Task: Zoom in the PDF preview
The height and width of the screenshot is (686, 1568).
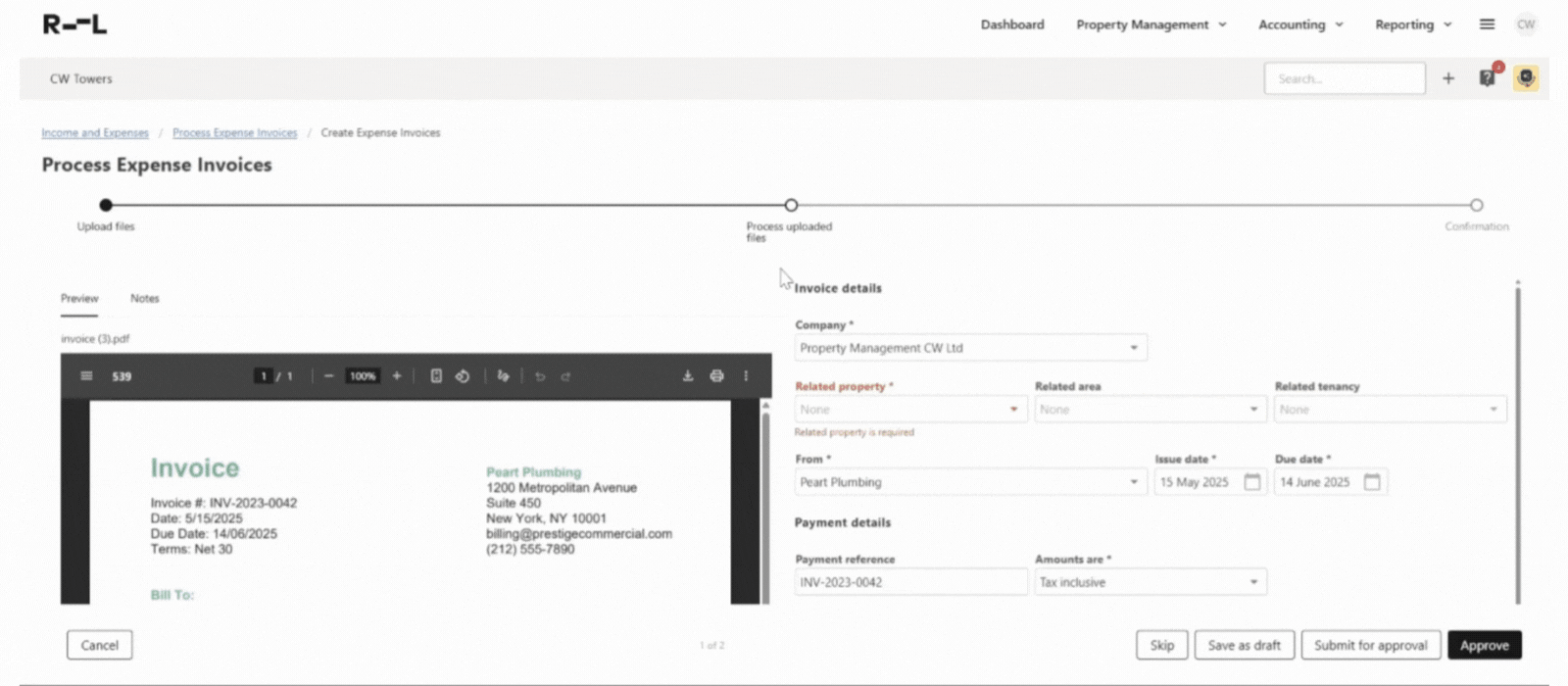Action: (x=397, y=376)
